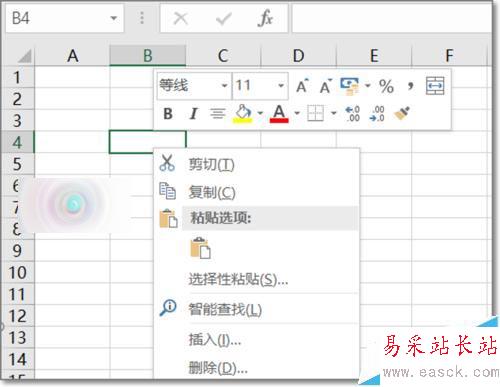
Task: Click the accounting number format icon
Action: [349, 86]
